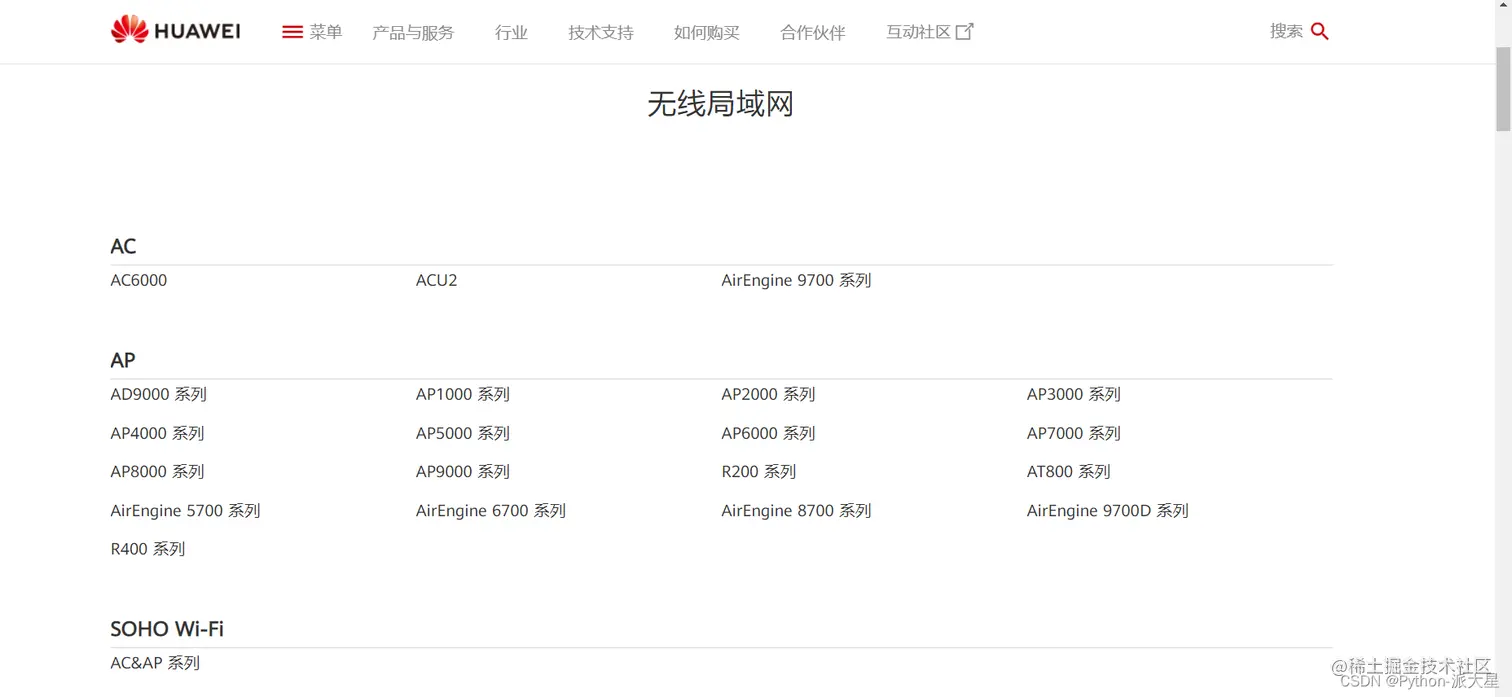Open AirEngine 8700 系列 link

pyautogui.click(x=796, y=510)
